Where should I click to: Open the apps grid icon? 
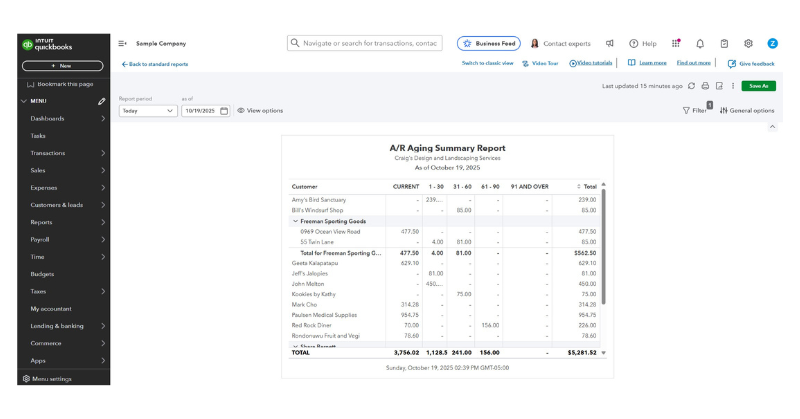pyautogui.click(x=676, y=44)
